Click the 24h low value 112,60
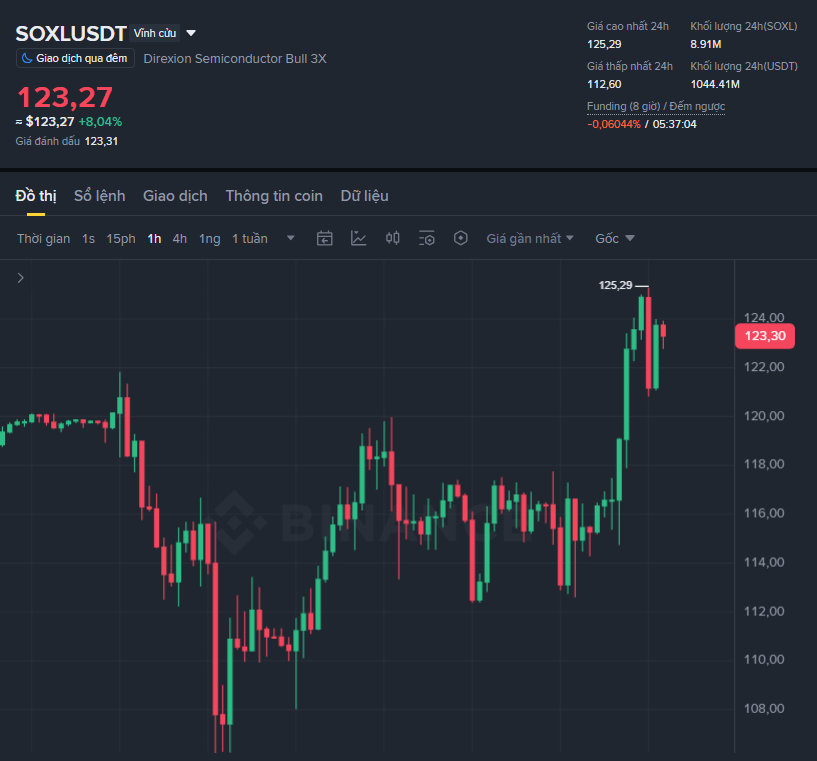This screenshot has width=817, height=761. (604, 84)
